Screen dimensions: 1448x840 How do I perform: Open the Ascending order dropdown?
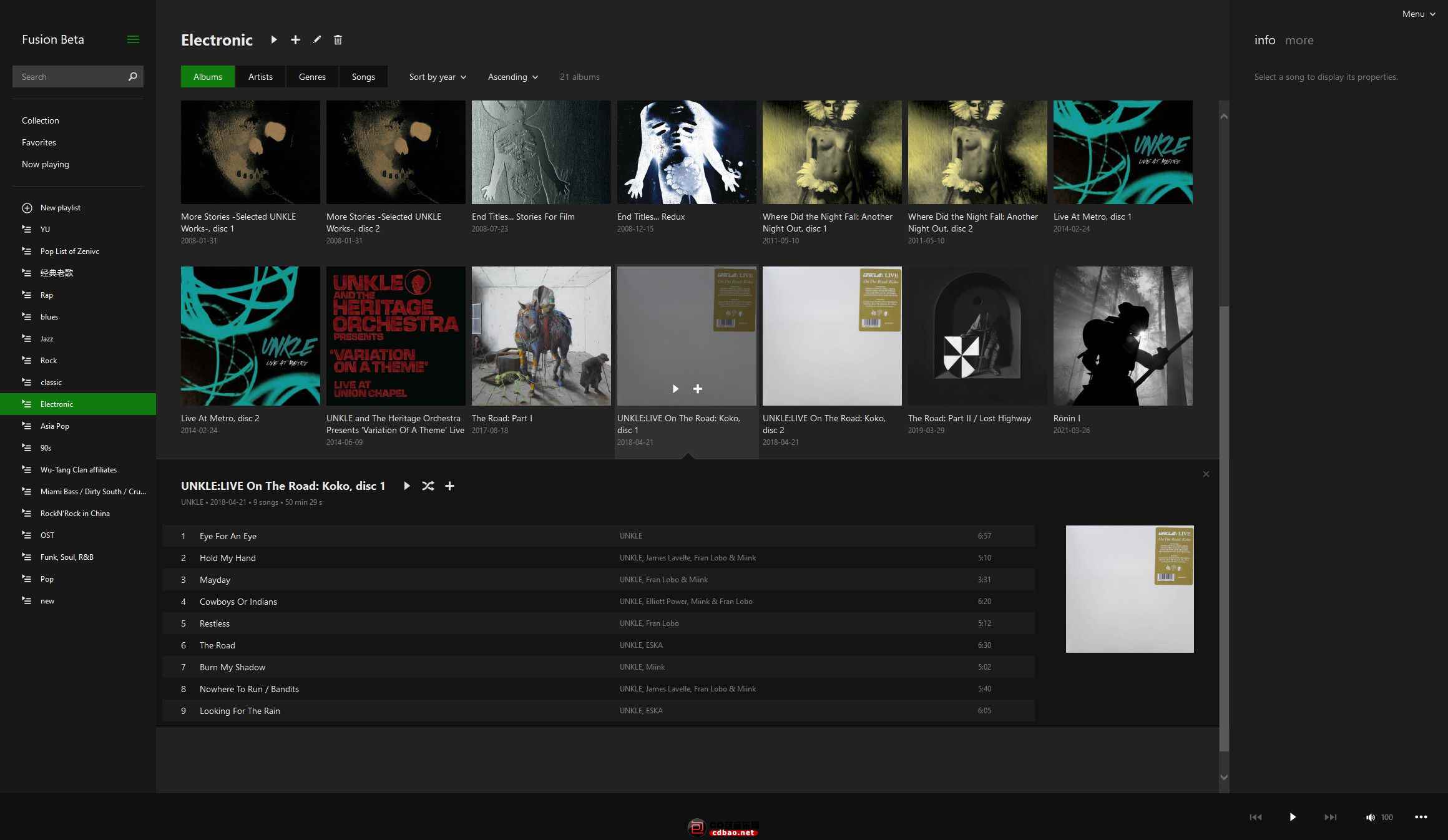pyautogui.click(x=512, y=77)
